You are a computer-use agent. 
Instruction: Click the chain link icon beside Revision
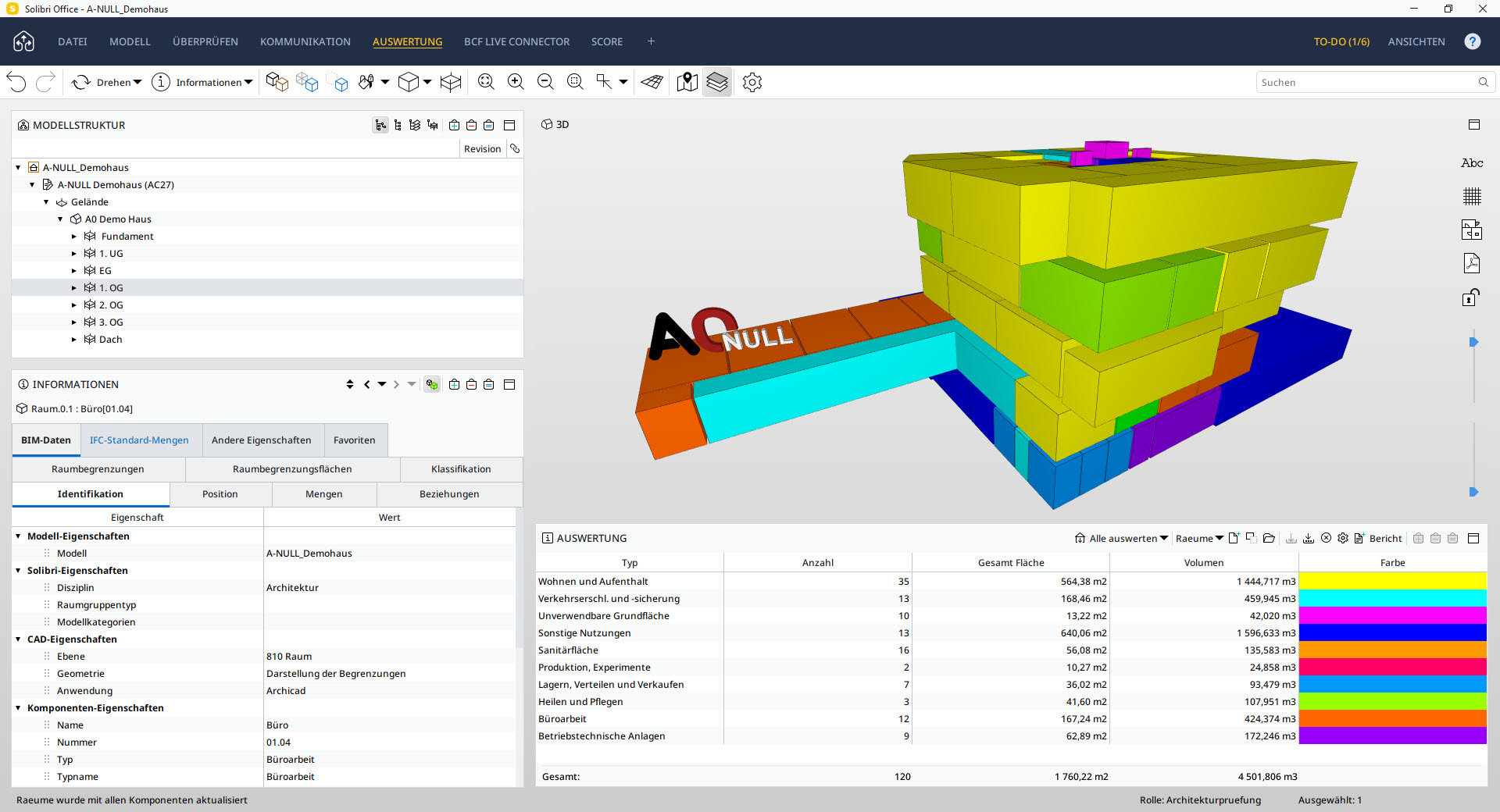click(x=515, y=148)
